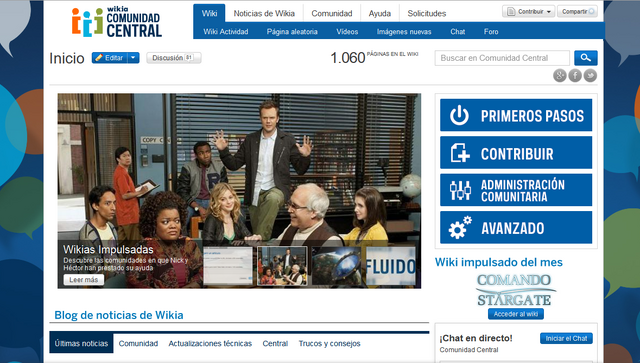The image size is (640, 363).
Task: Click the Google Plus share icon
Action: click(560, 76)
